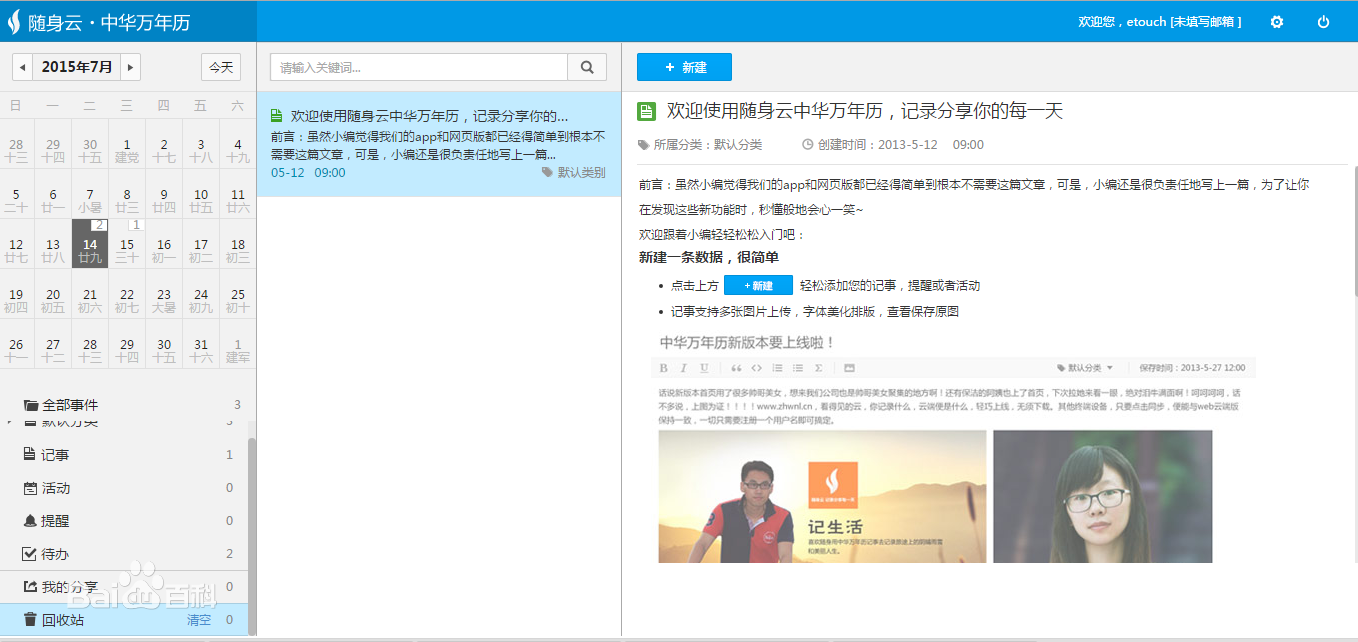This screenshot has width=1358, height=642.
Task: Click the search magnifier button
Action: (x=587, y=68)
